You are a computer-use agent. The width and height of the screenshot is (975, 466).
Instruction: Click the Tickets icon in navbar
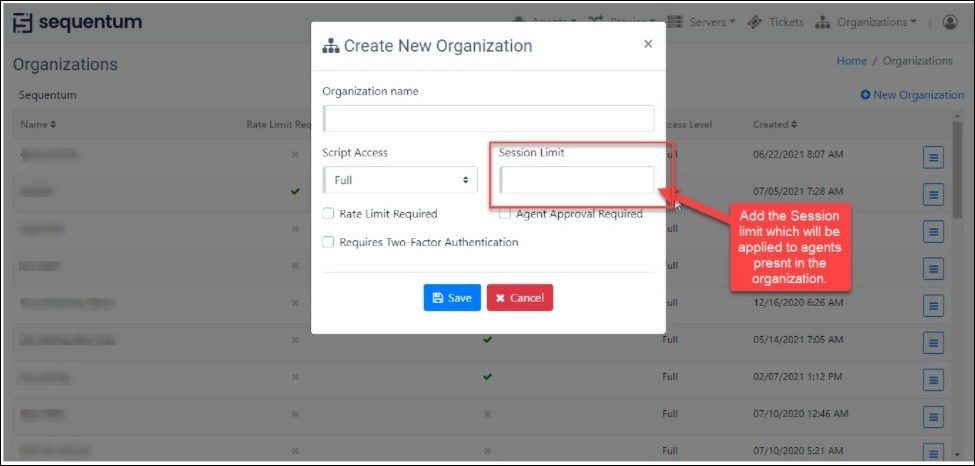tap(754, 22)
